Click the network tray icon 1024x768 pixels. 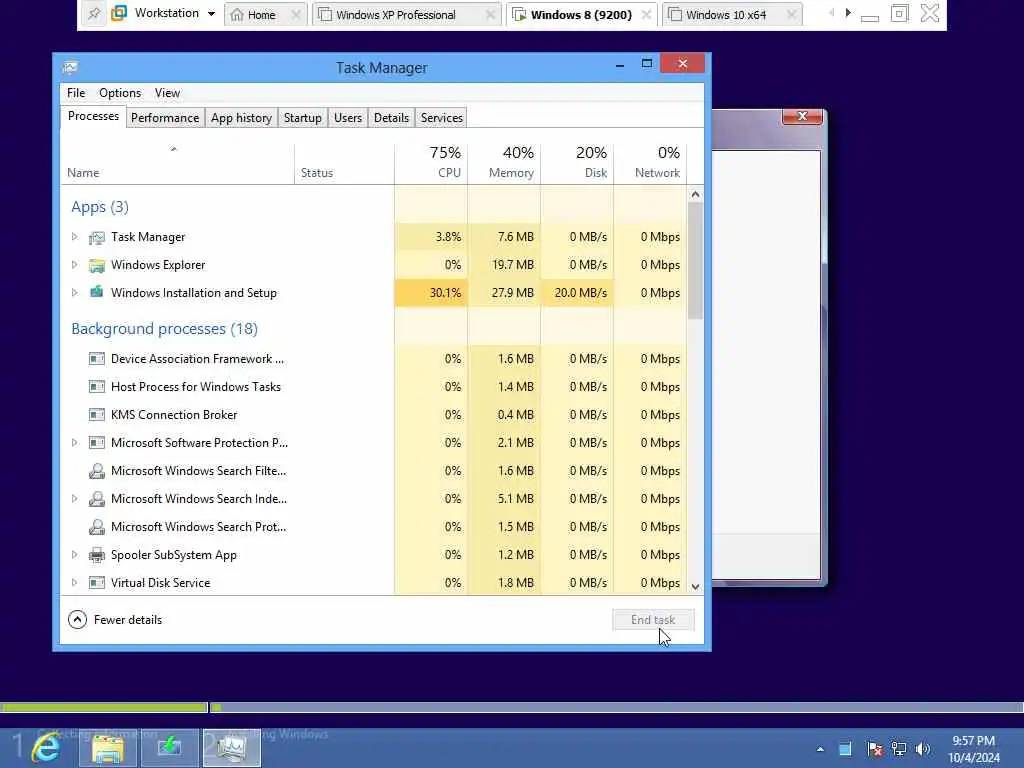[899, 749]
